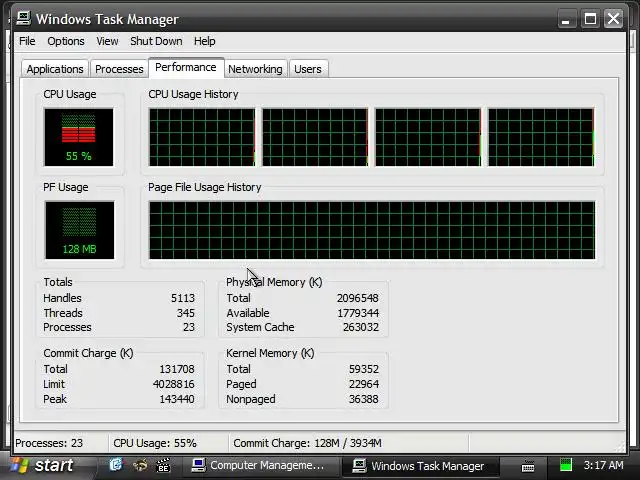640x480 pixels.
Task: Close the Windows Task Manager window
Action: (613, 19)
